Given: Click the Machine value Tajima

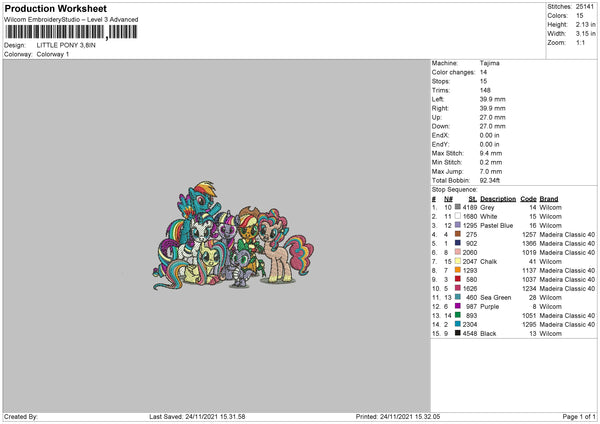Looking at the screenshot, I should tap(489, 63).
